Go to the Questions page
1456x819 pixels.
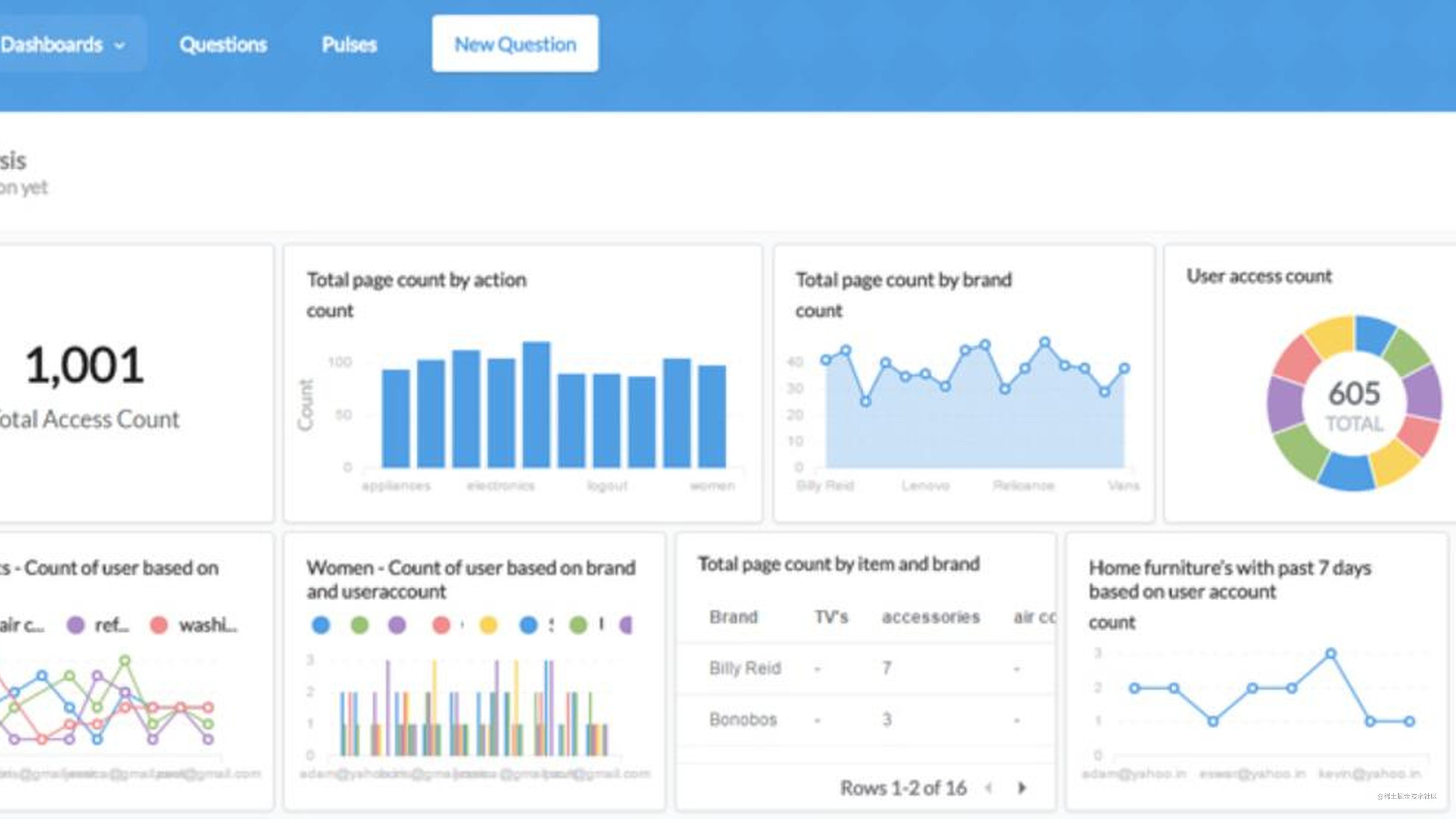point(223,44)
